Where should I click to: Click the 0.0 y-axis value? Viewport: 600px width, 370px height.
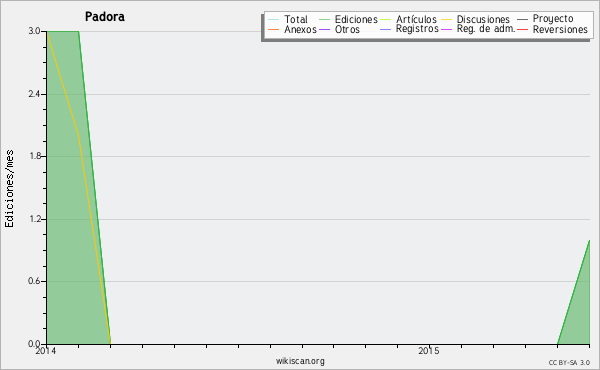click(x=35, y=344)
